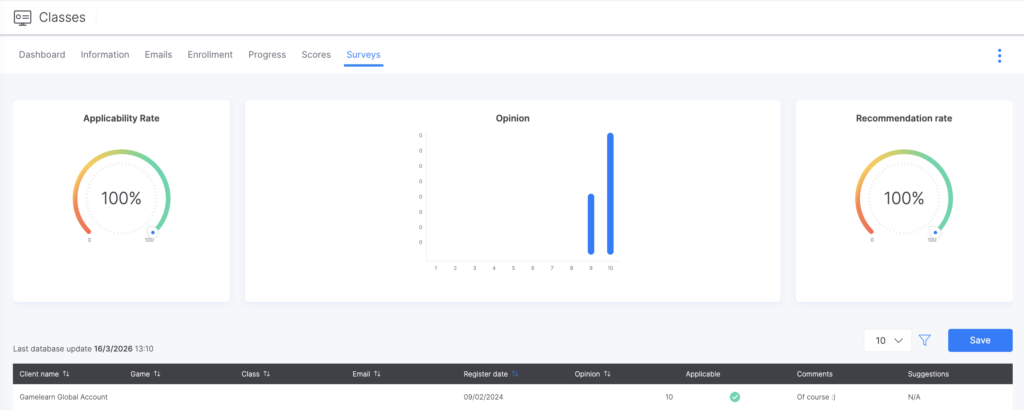Click the Classes monitor icon
This screenshot has height=410, width=1024.
[x=22, y=17]
